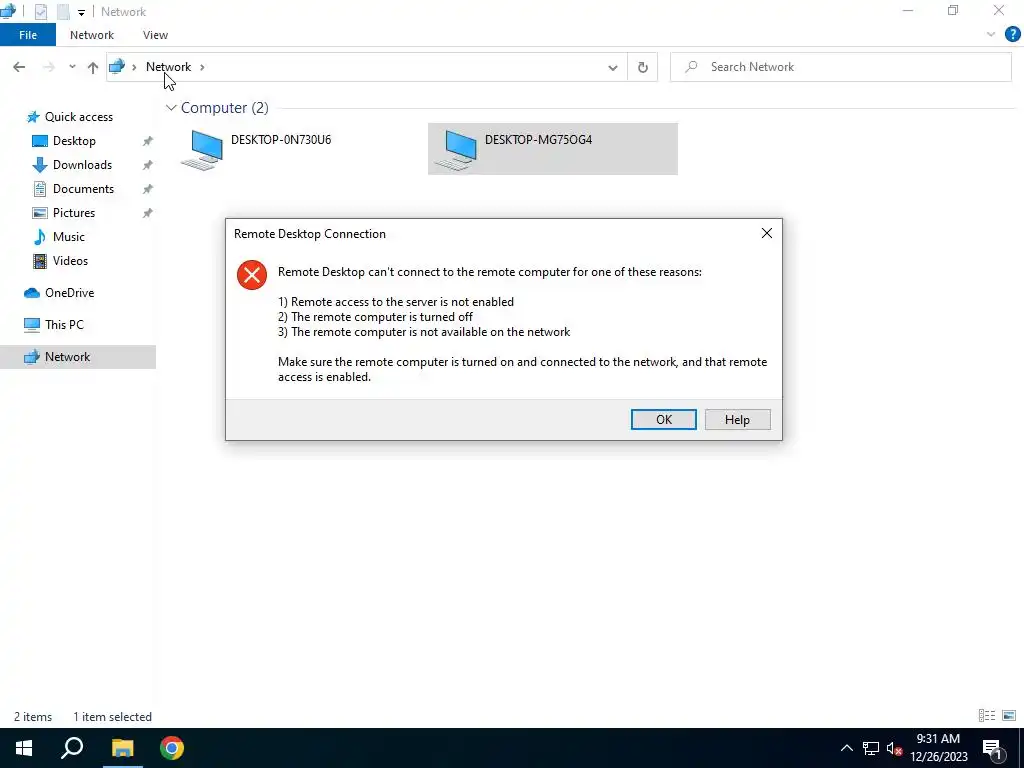Go up one level arrow
1024x768 pixels.
pyautogui.click(x=93, y=67)
